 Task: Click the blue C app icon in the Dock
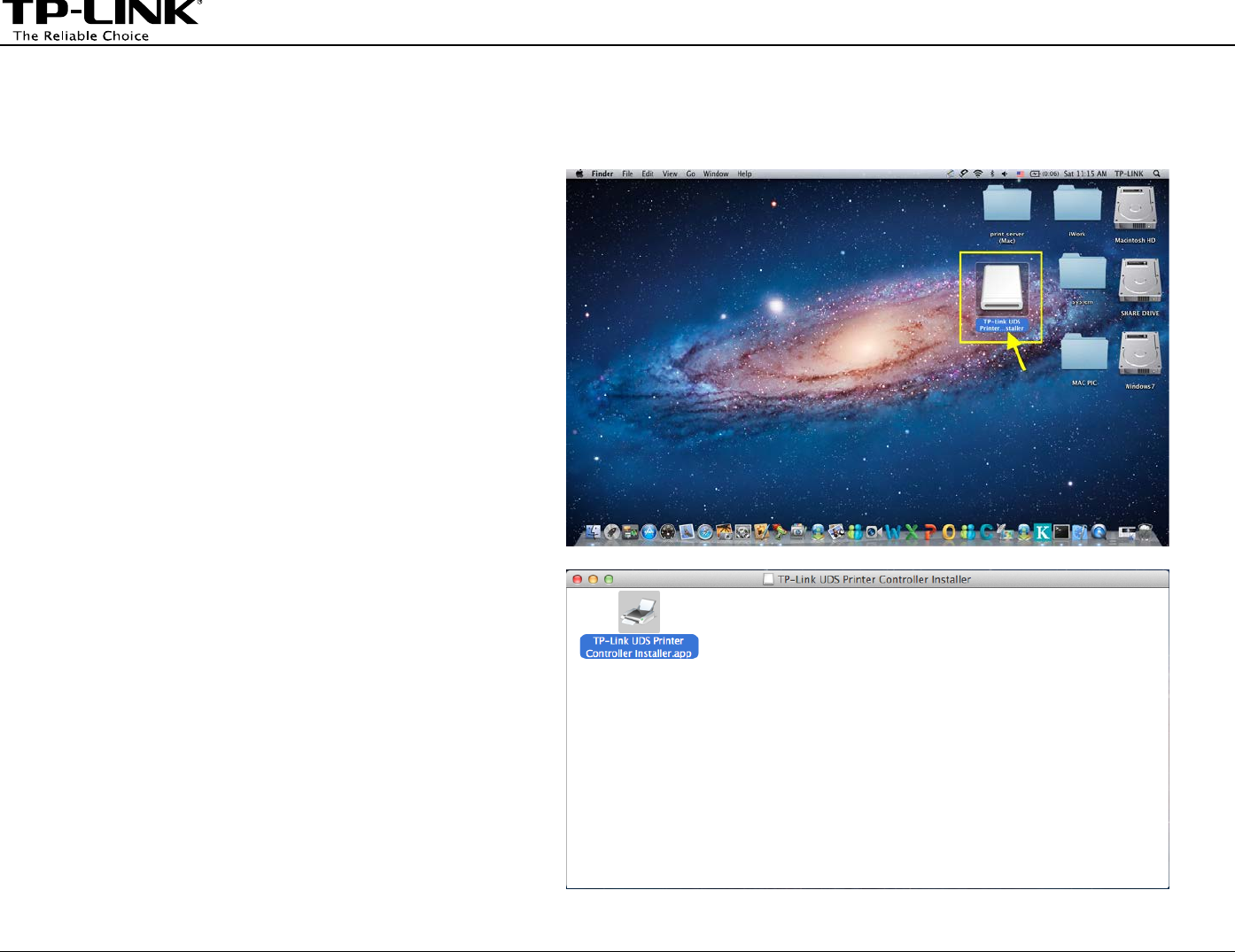tap(986, 532)
